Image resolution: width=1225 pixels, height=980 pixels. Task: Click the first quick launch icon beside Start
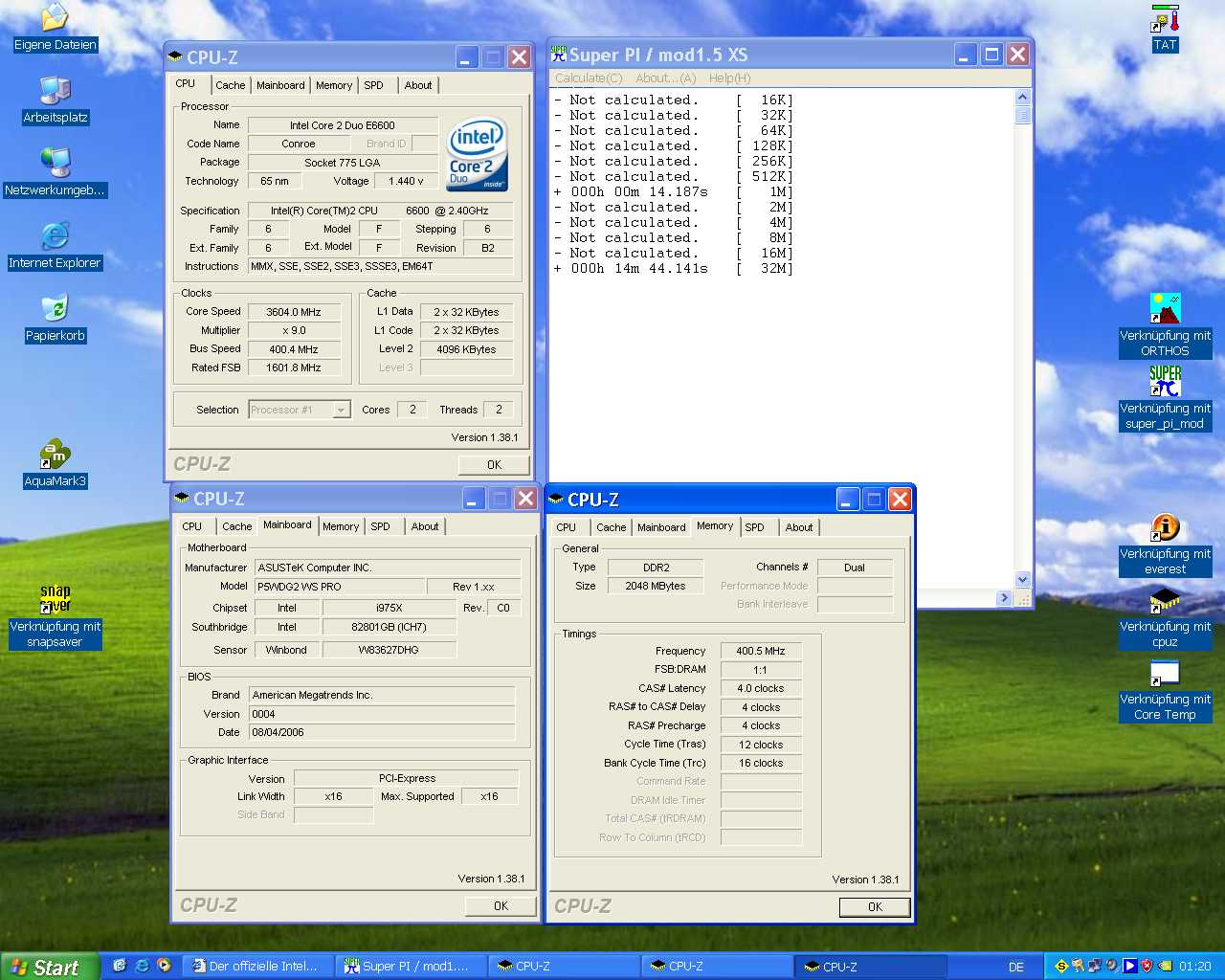click(120, 966)
